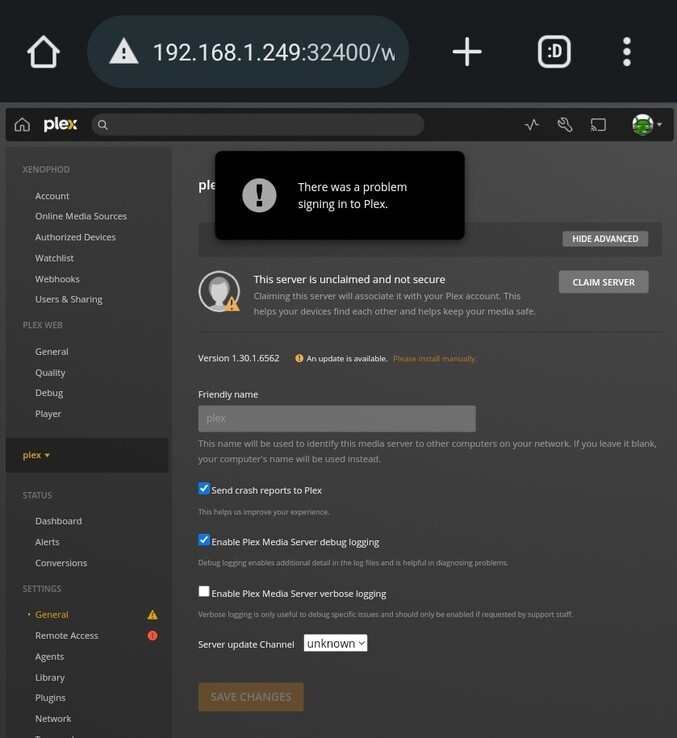The height and width of the screenshot is (738, 677).
Task: Open the Alerts status page
Action: [x=47, y=542]
